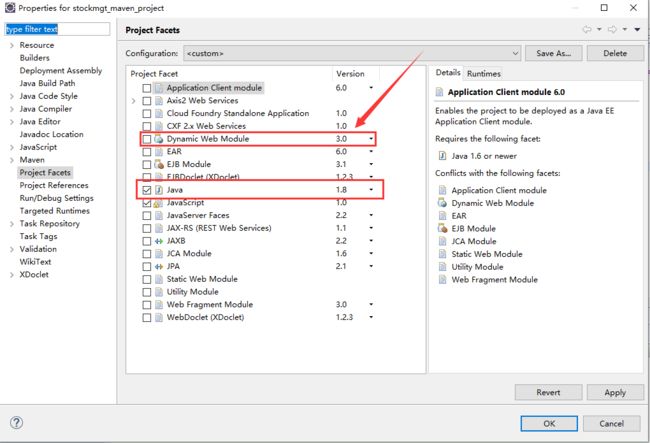The height and width of the screenshot is (443, 650).
Task: Enable the Dynamic Web Module checkbox
Action: coord(146,139)
